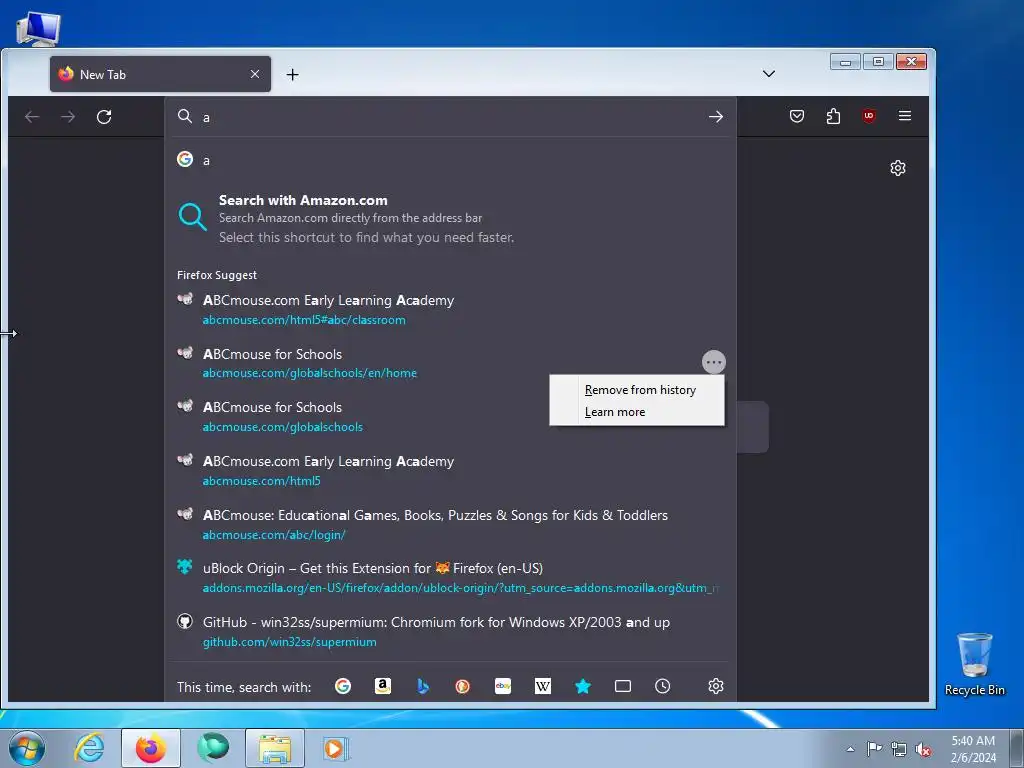Screen dimensions: 1024x768
Task: Search this time with Google icon
Action: pos(343,686)
